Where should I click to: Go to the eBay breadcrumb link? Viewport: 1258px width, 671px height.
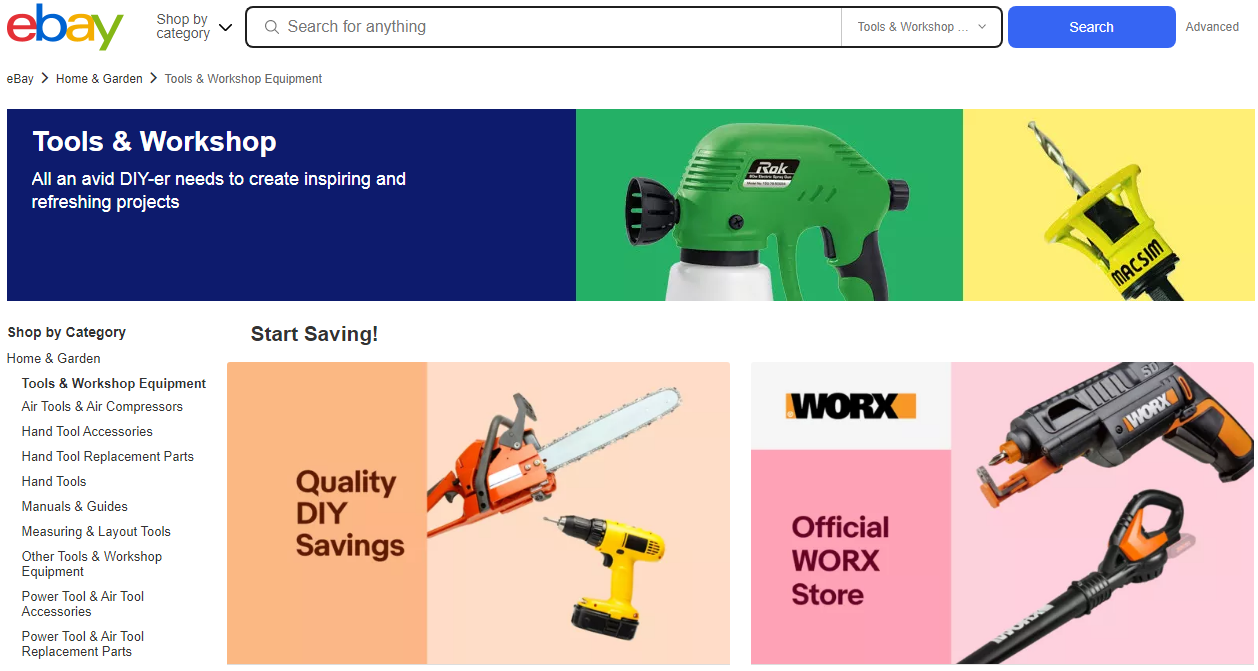point(20,79)
